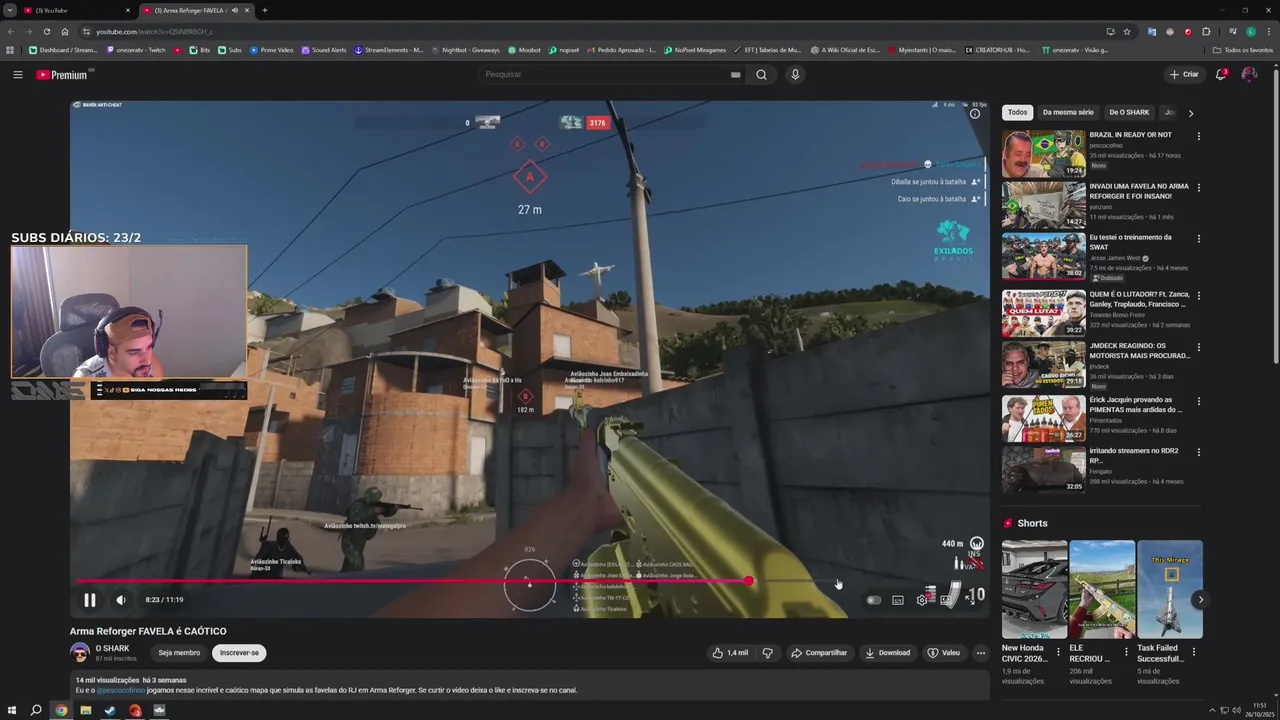Start voice search with the microphone icon
Image resolution: width=1280 pixels, height=720 pixels.
coord(795,75)
